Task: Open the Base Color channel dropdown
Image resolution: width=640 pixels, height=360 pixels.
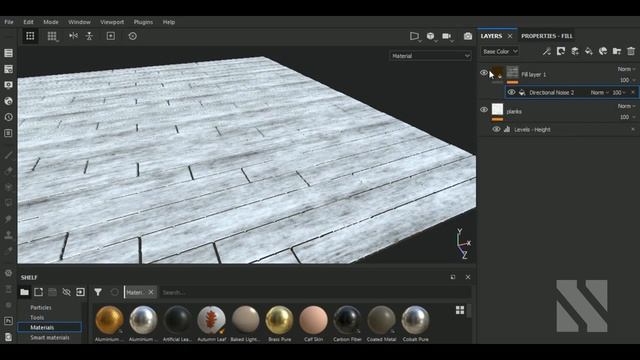Action: click(x=500, y=51)
